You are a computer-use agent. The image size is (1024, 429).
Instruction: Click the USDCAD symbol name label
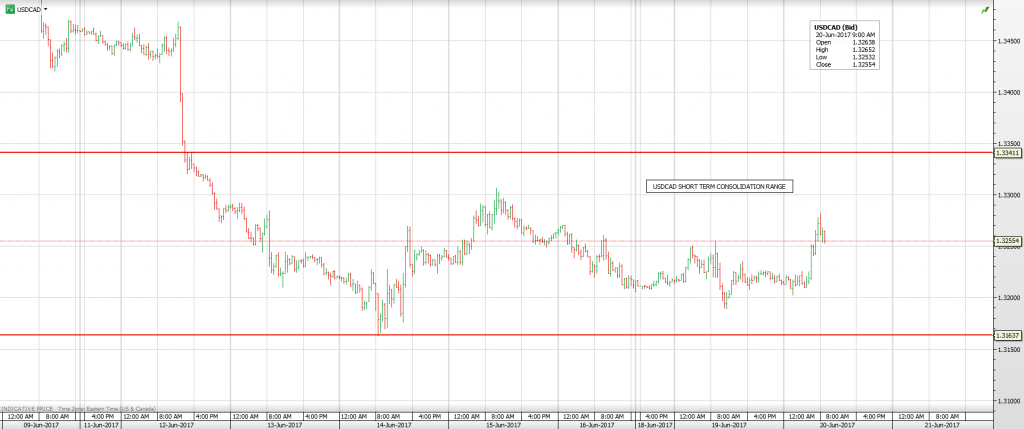[29, 8]
